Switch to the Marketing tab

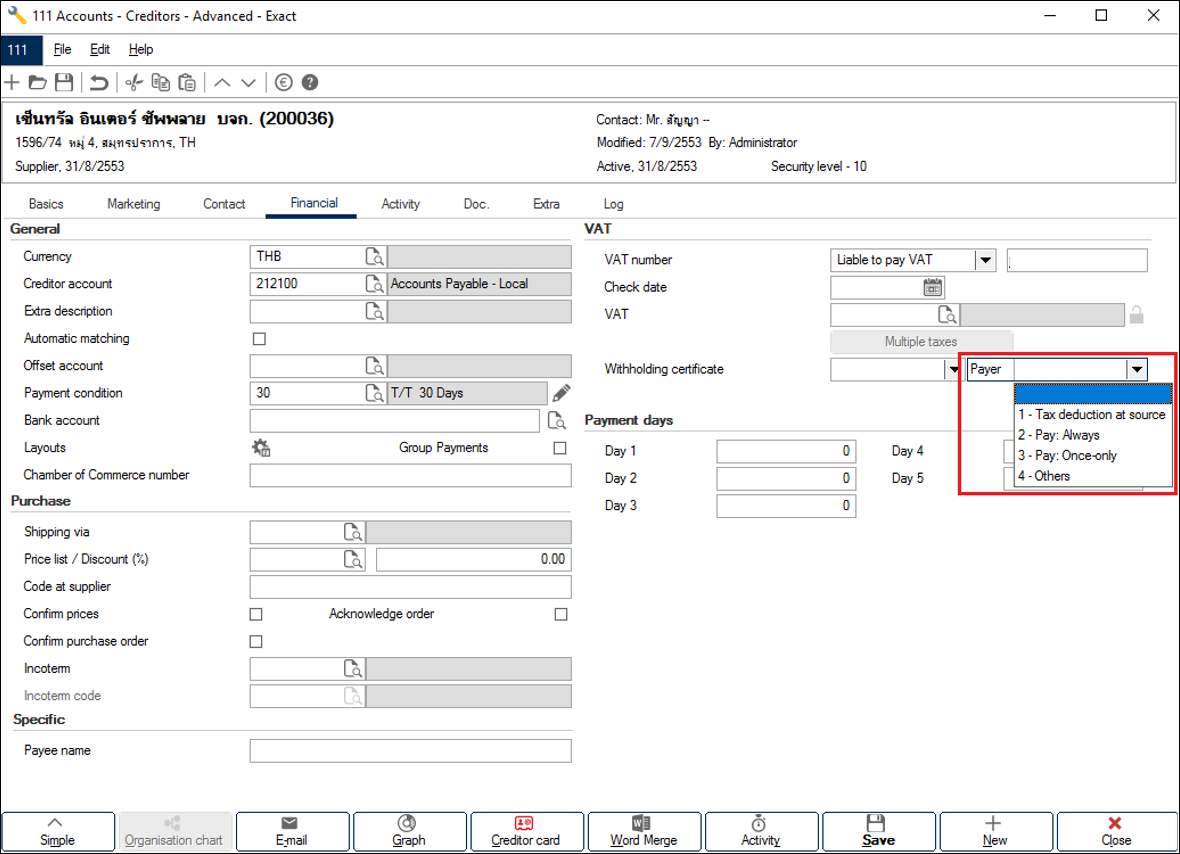pos(134,204)
